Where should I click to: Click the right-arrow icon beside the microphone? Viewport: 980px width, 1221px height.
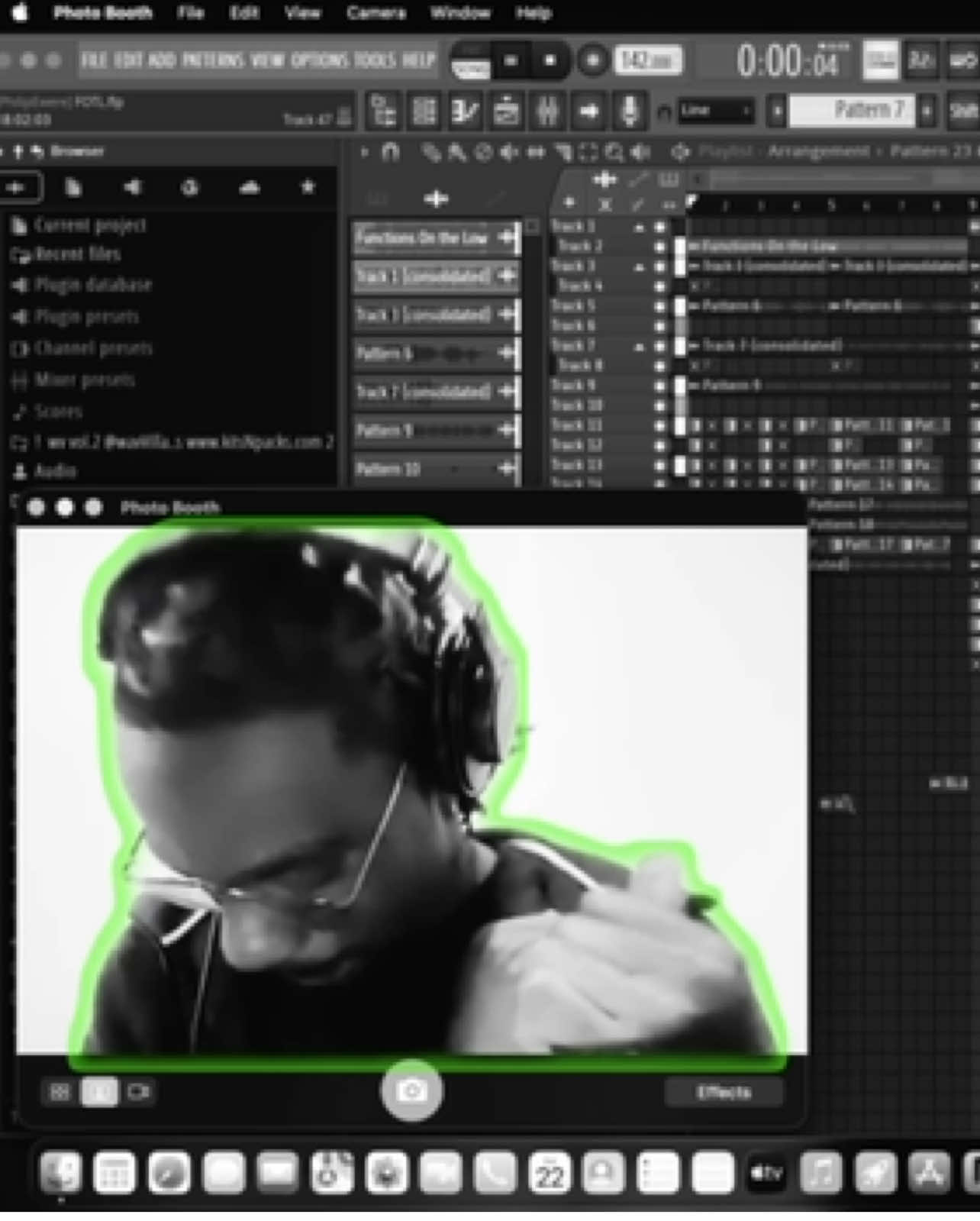coord(588,112)
